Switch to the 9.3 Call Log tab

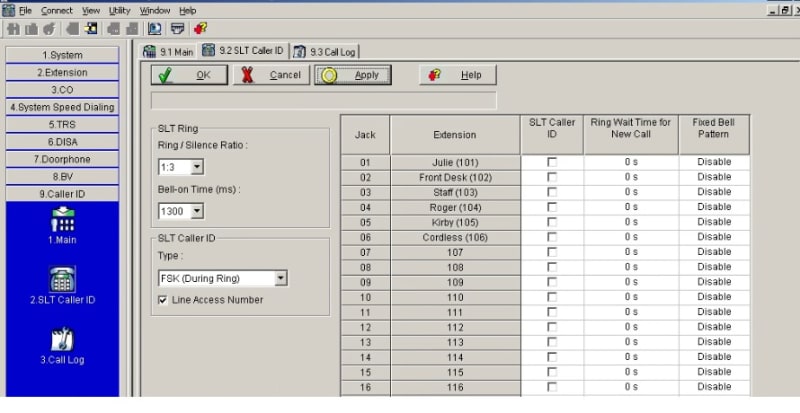(x=325, y=52)
